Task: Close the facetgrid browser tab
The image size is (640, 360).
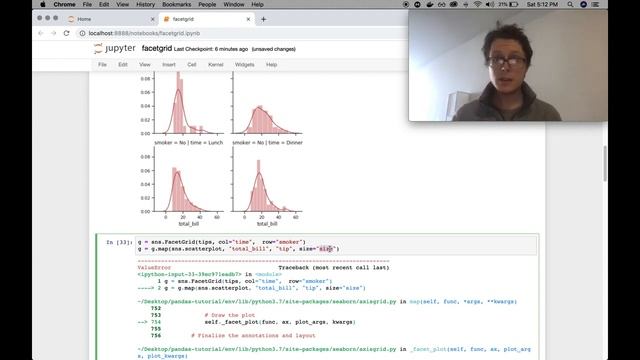Action: pyautogui.click(x=248, y=19)
